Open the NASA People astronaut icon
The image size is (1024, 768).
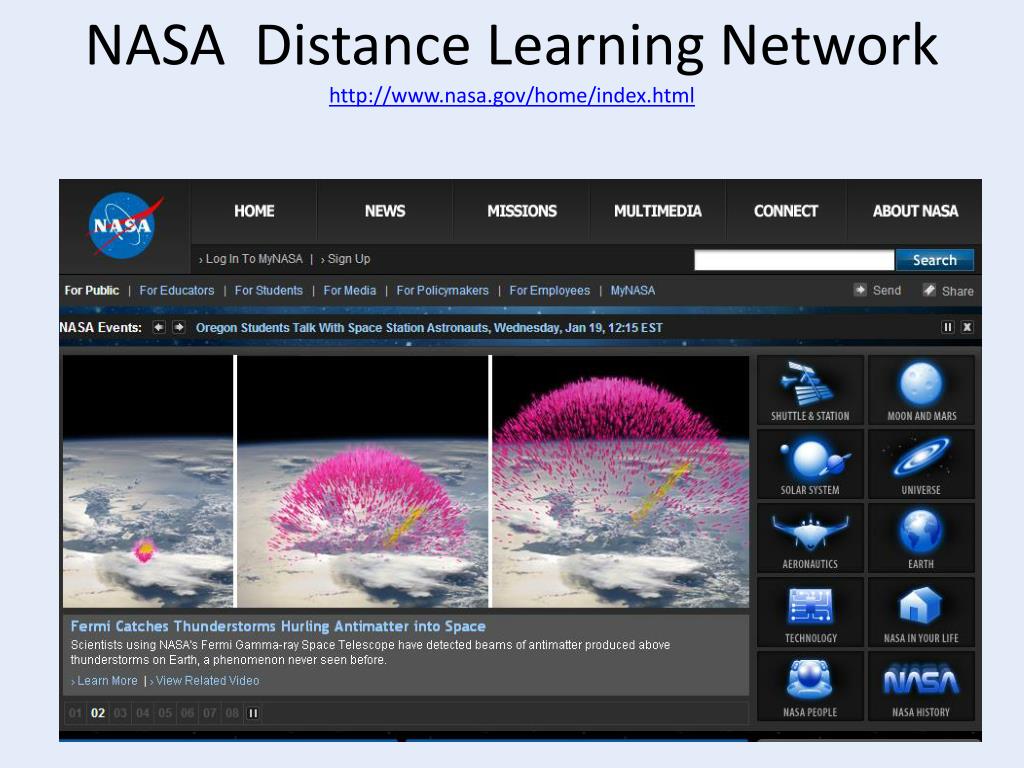[810, 686]
